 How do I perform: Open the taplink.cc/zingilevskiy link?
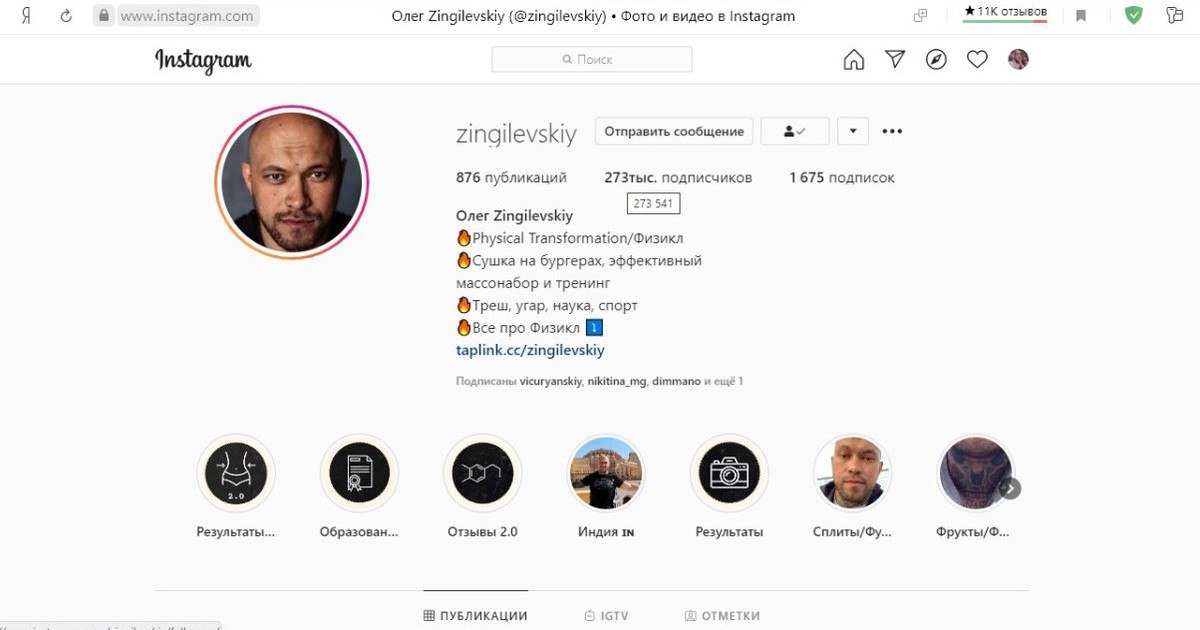(530, 350)
